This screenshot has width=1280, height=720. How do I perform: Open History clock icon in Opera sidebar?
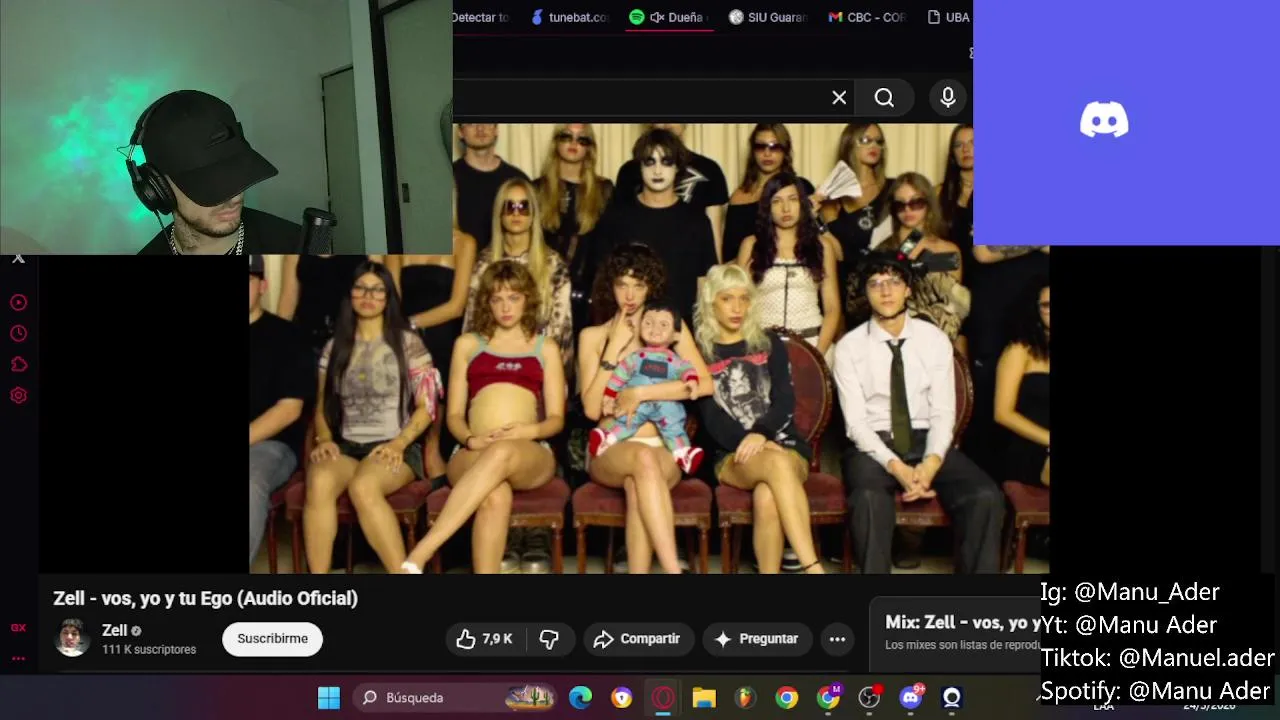(x=18, y=333)
